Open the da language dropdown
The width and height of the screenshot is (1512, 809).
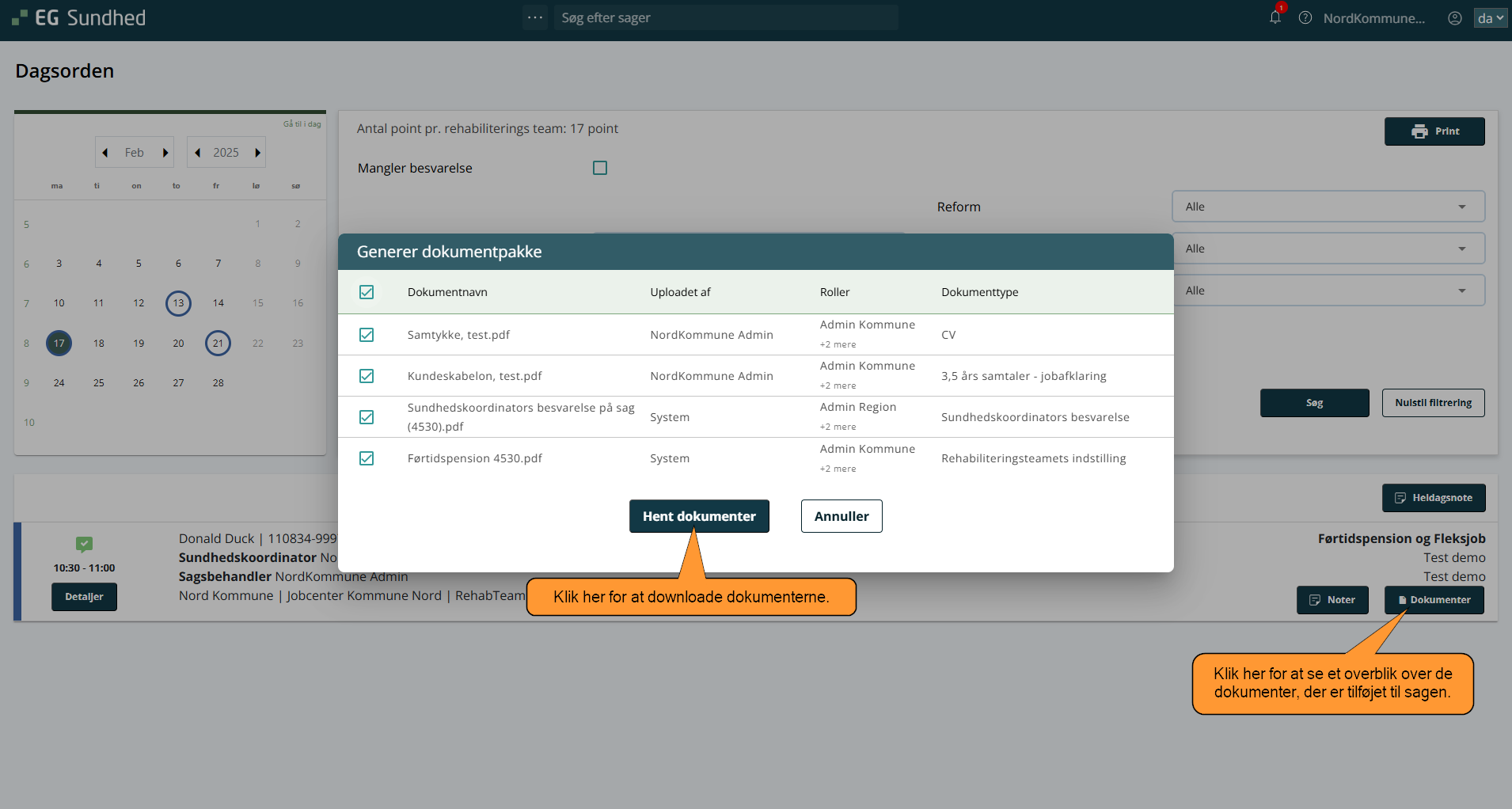[x=1490, y=18]
